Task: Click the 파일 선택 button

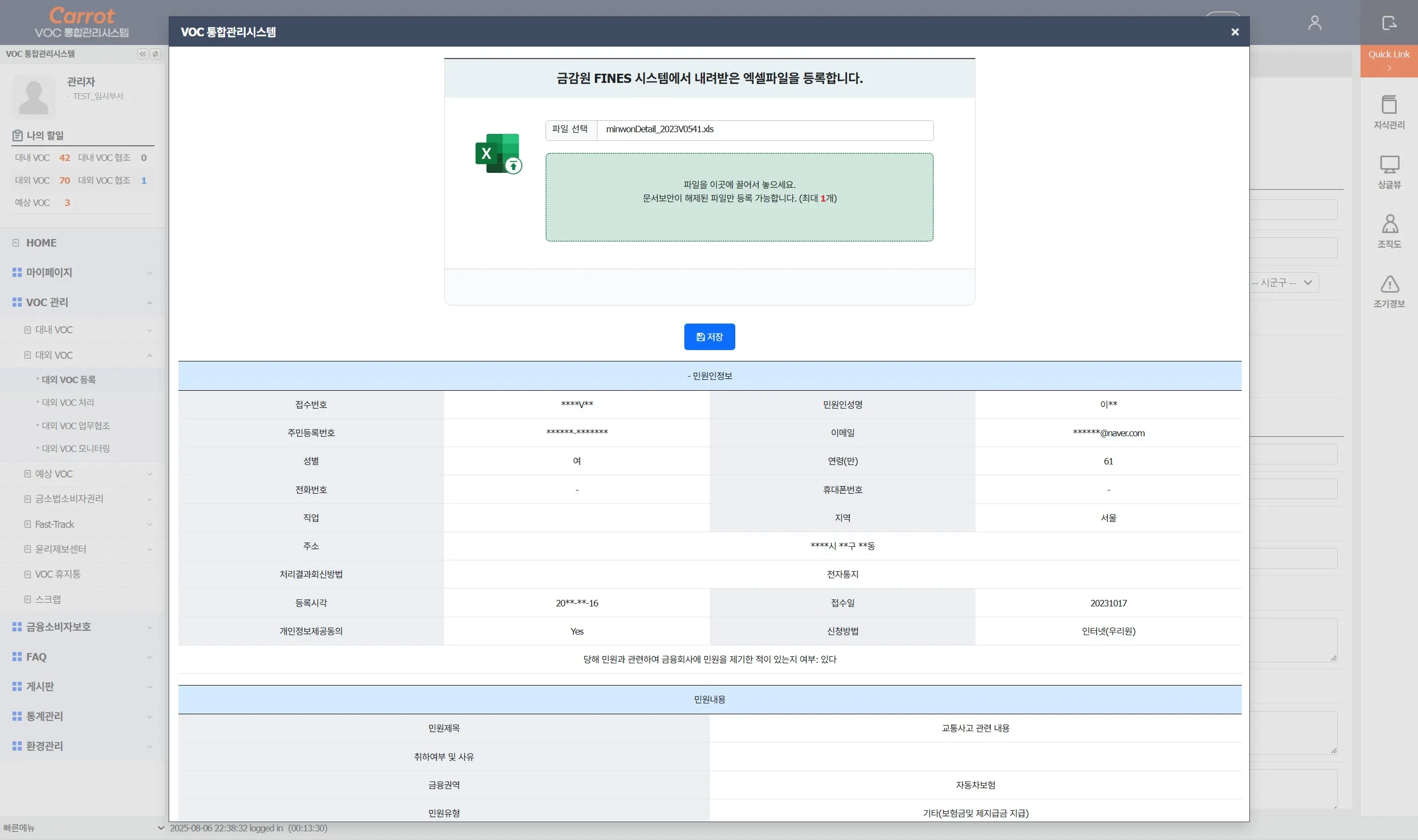Action: pyautogui.click(x=571, y=130)
